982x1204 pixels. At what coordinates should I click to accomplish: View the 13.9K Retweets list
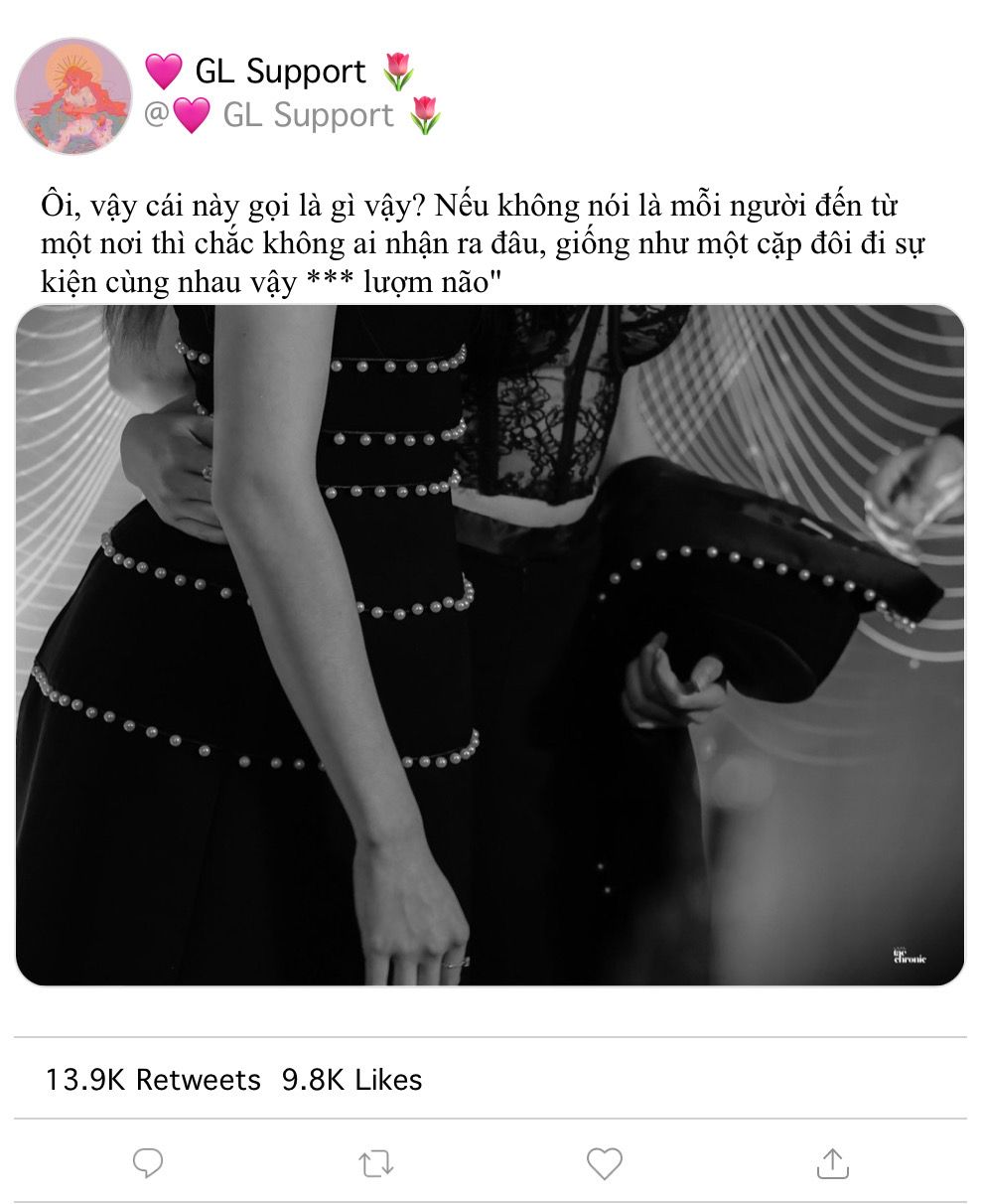153,1080
